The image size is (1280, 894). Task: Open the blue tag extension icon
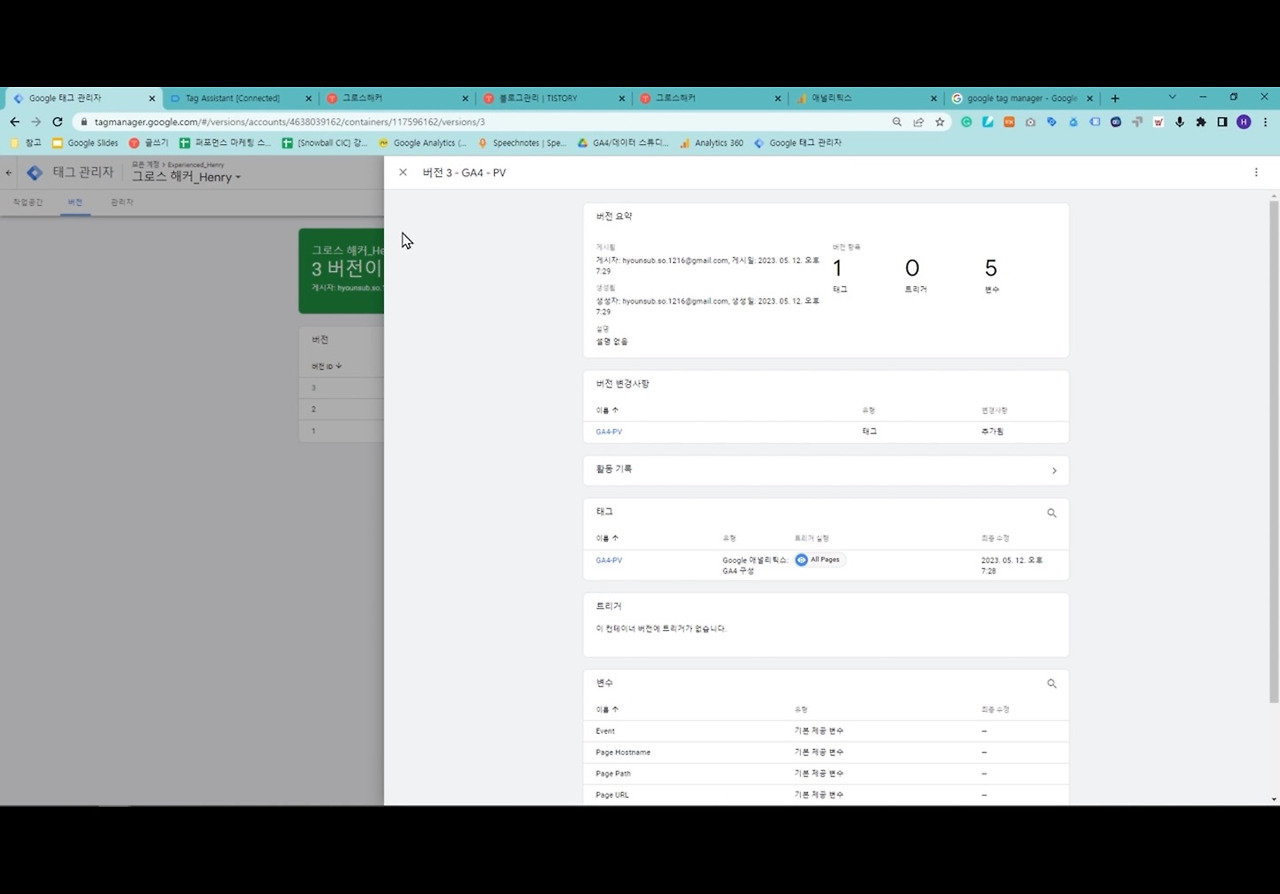coord(1052,122)
